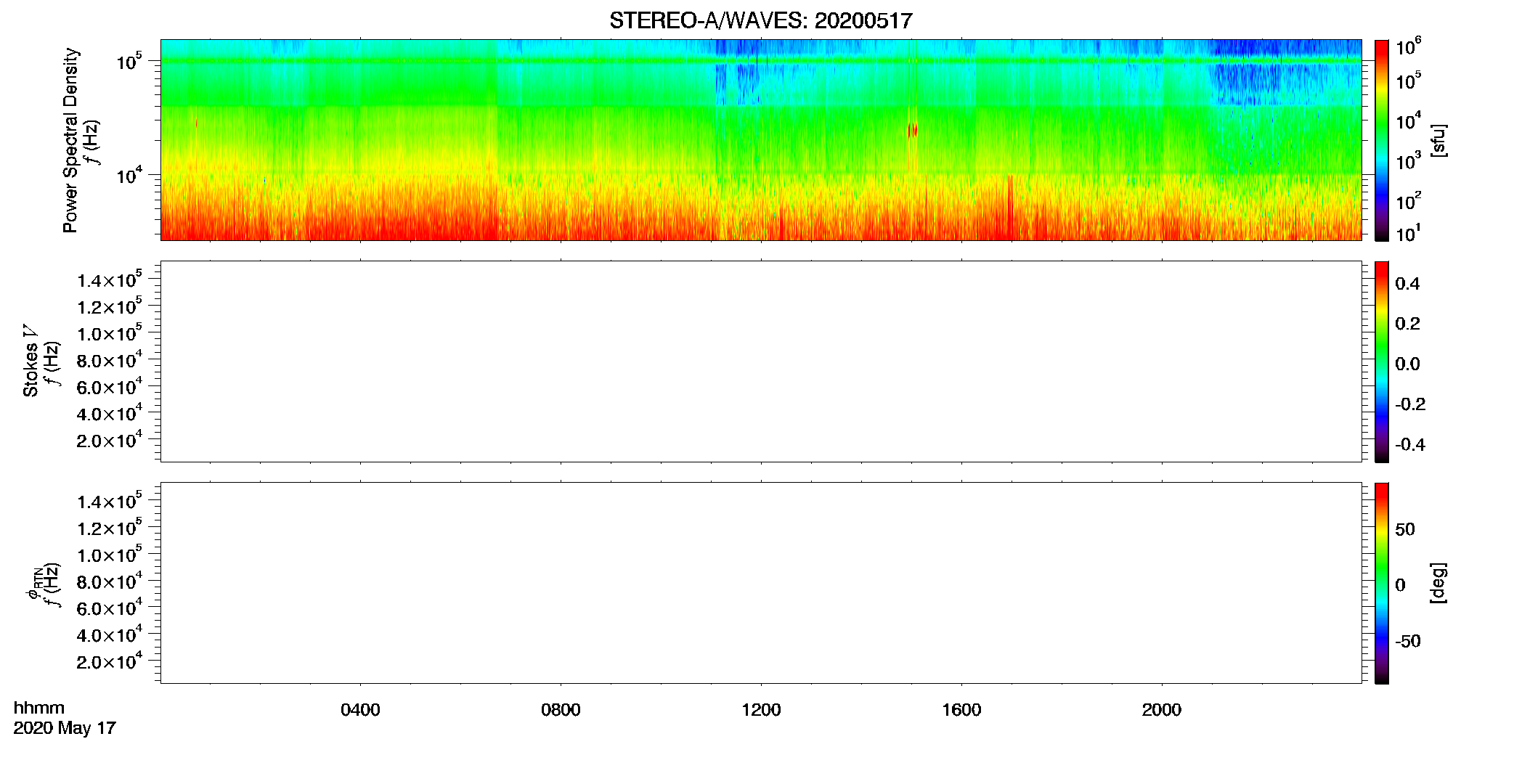The image size is (1522, 784).
Task: Click the 1200 time axis label
Action: 761,710
